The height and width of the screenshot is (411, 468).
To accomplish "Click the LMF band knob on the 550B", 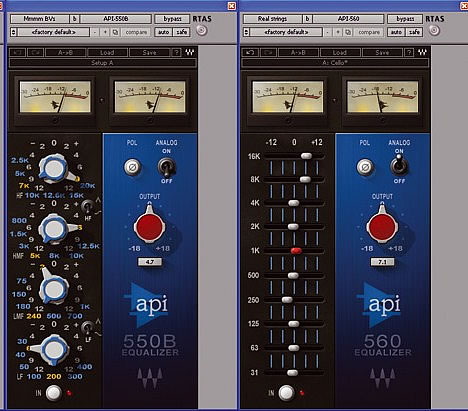I will click(x=54, y=288).
